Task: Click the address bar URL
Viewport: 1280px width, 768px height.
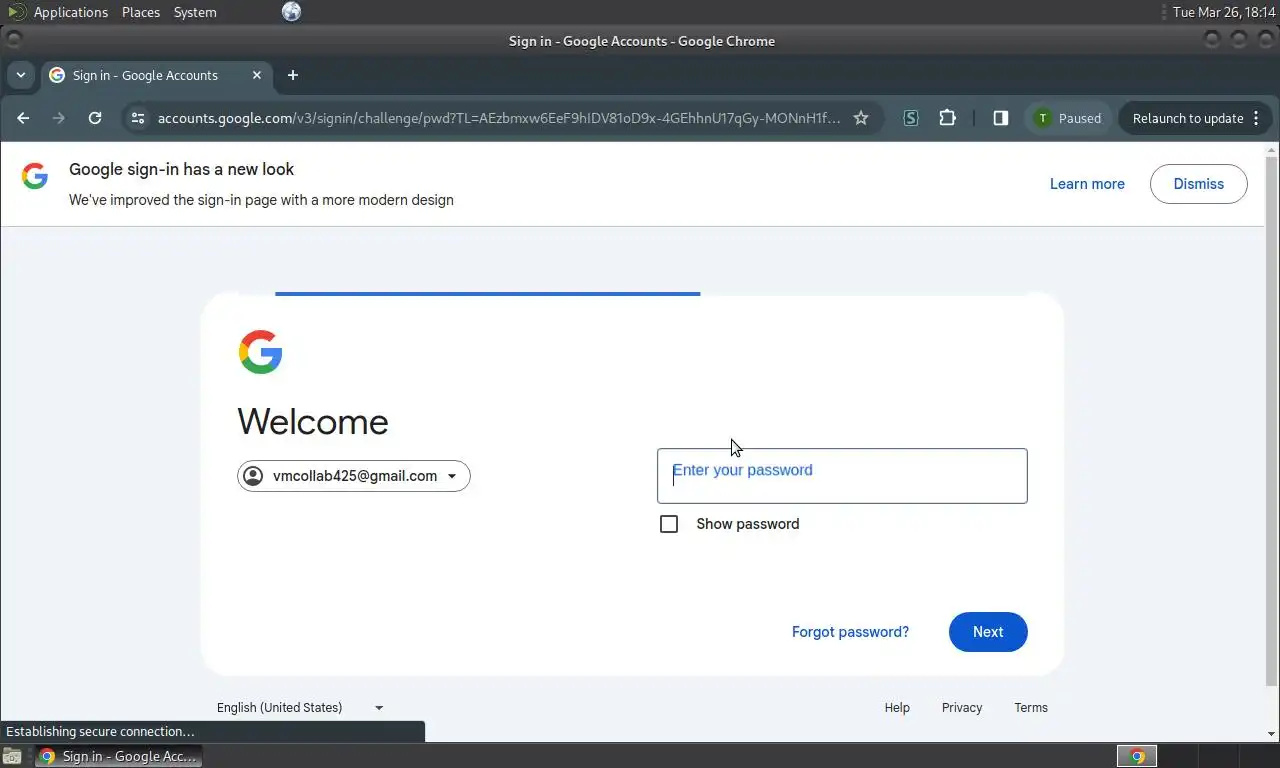Action: tap(499, 118)
